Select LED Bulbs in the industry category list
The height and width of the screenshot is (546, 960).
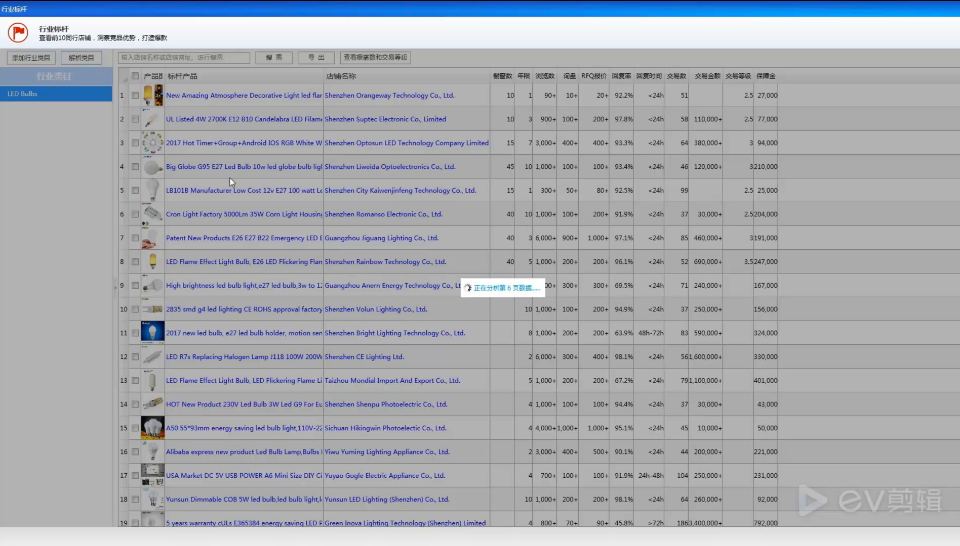click(x=56, y=94)
